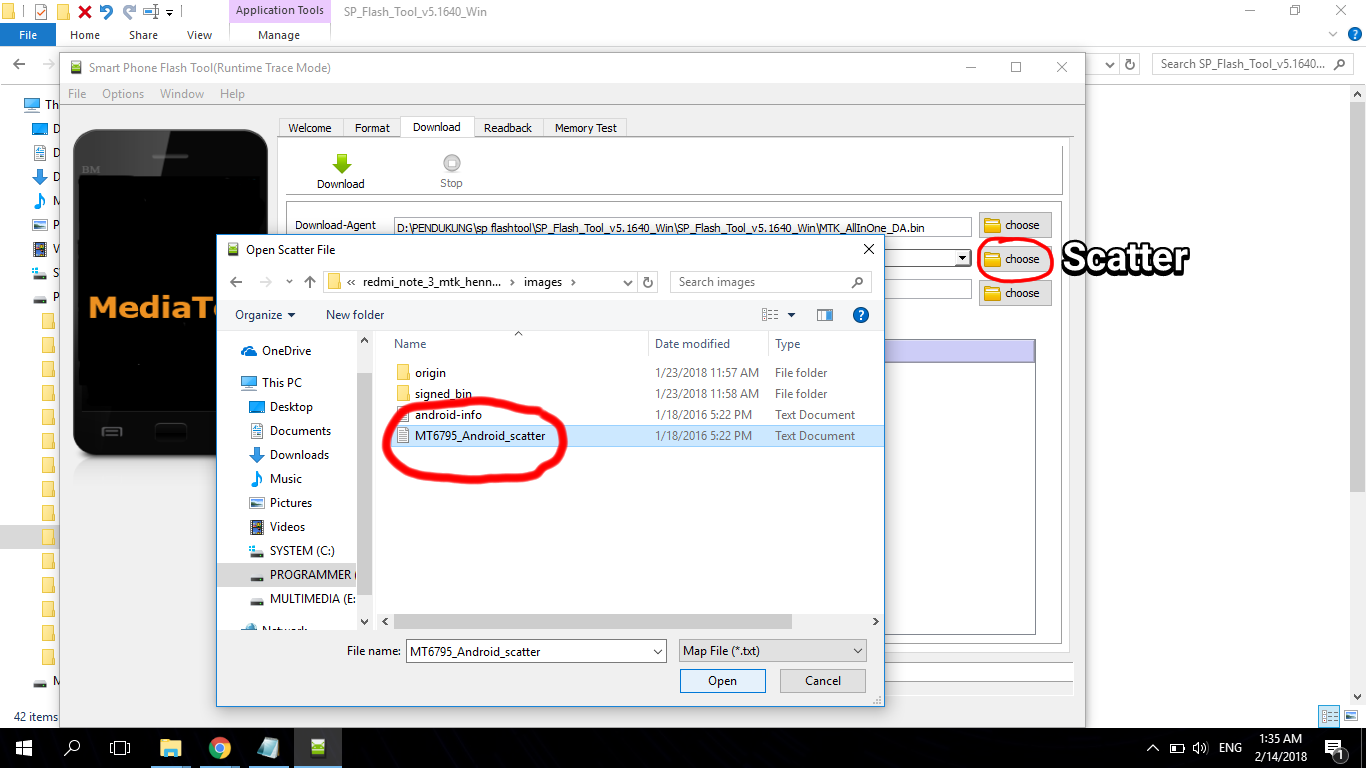Screen dimensions: 1366x768
Task: Choose Download-Agent file with first choose button
Action: (1015, 225)
